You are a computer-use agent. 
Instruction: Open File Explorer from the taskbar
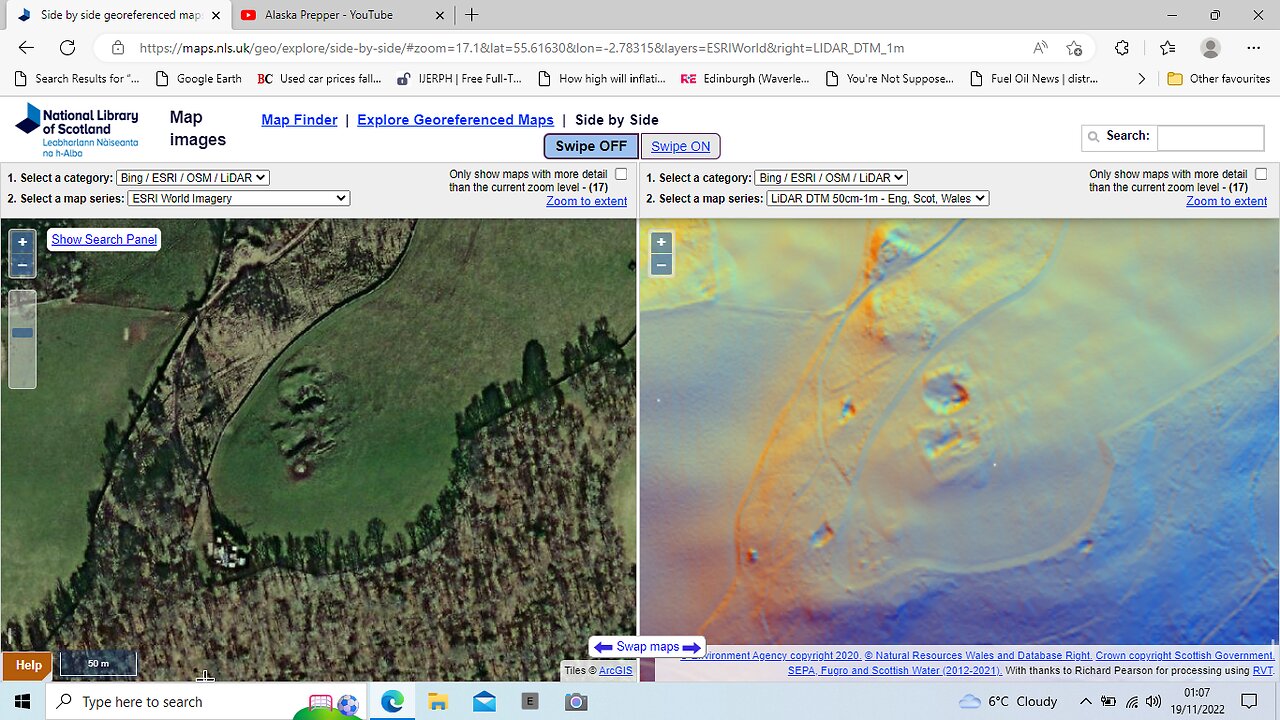[438, 702]
